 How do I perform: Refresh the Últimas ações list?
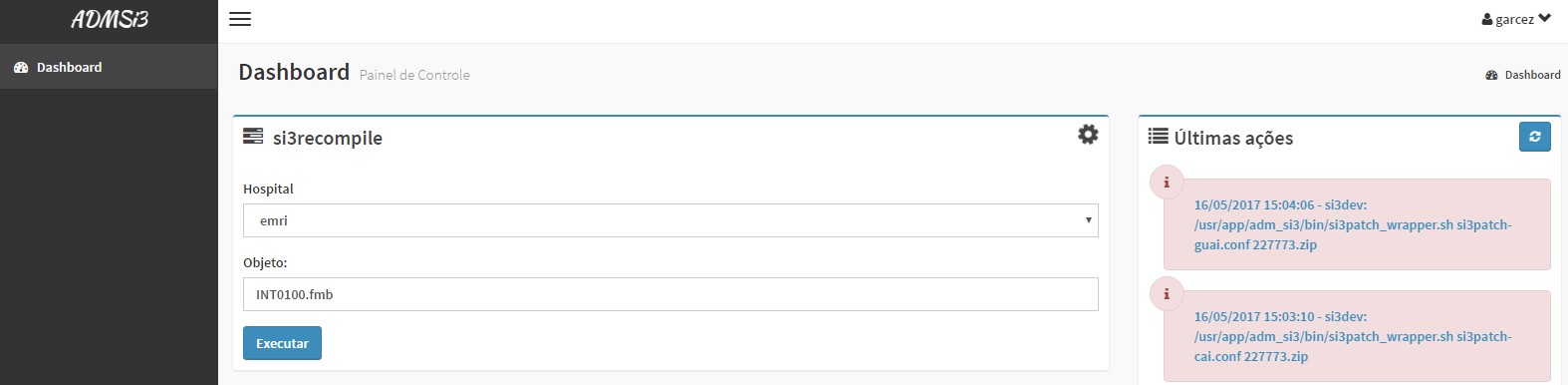coord(1534,137)
